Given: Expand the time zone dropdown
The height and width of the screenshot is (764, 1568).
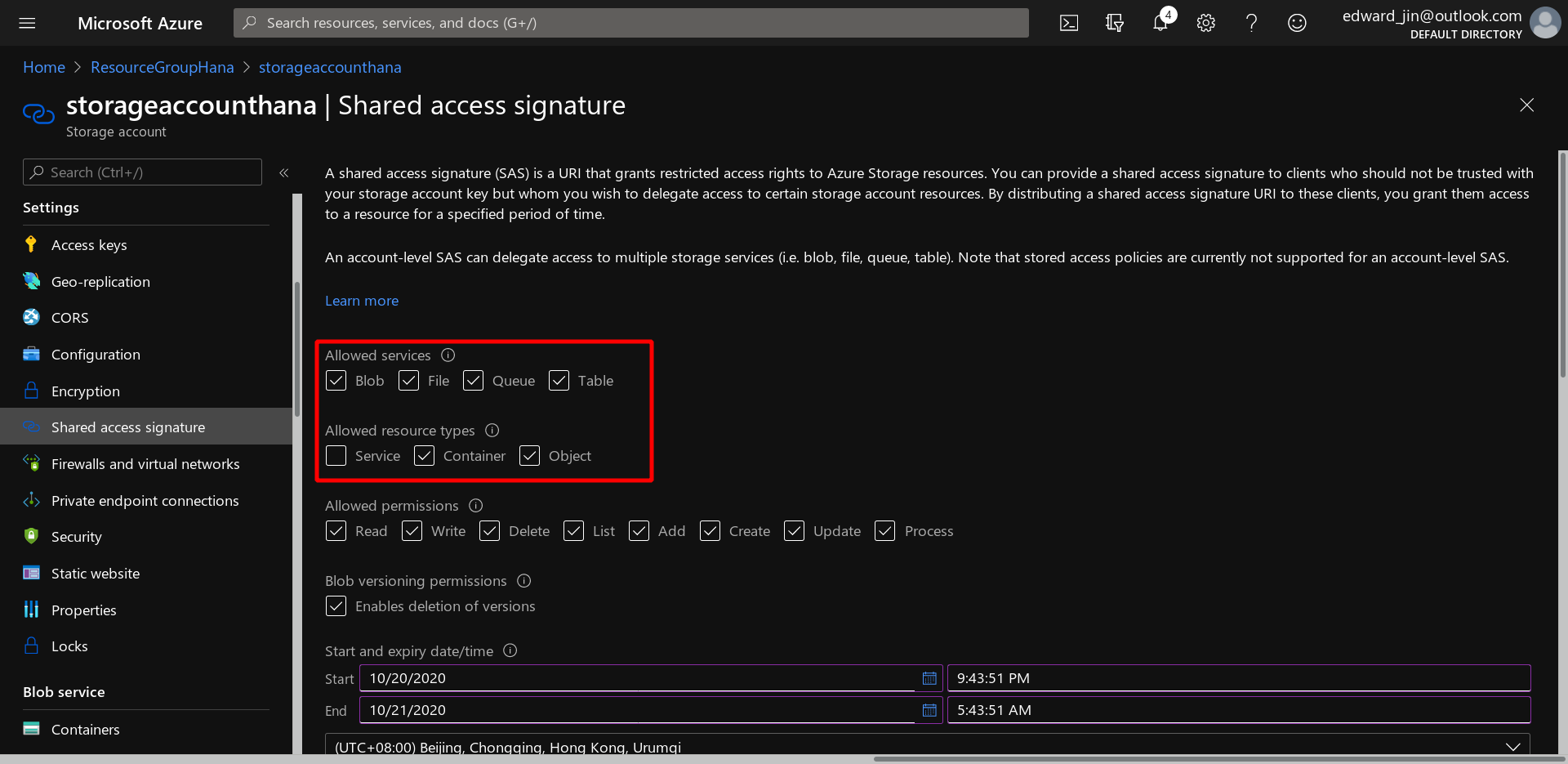Looking at the screenshot, I should [1512, 747].
